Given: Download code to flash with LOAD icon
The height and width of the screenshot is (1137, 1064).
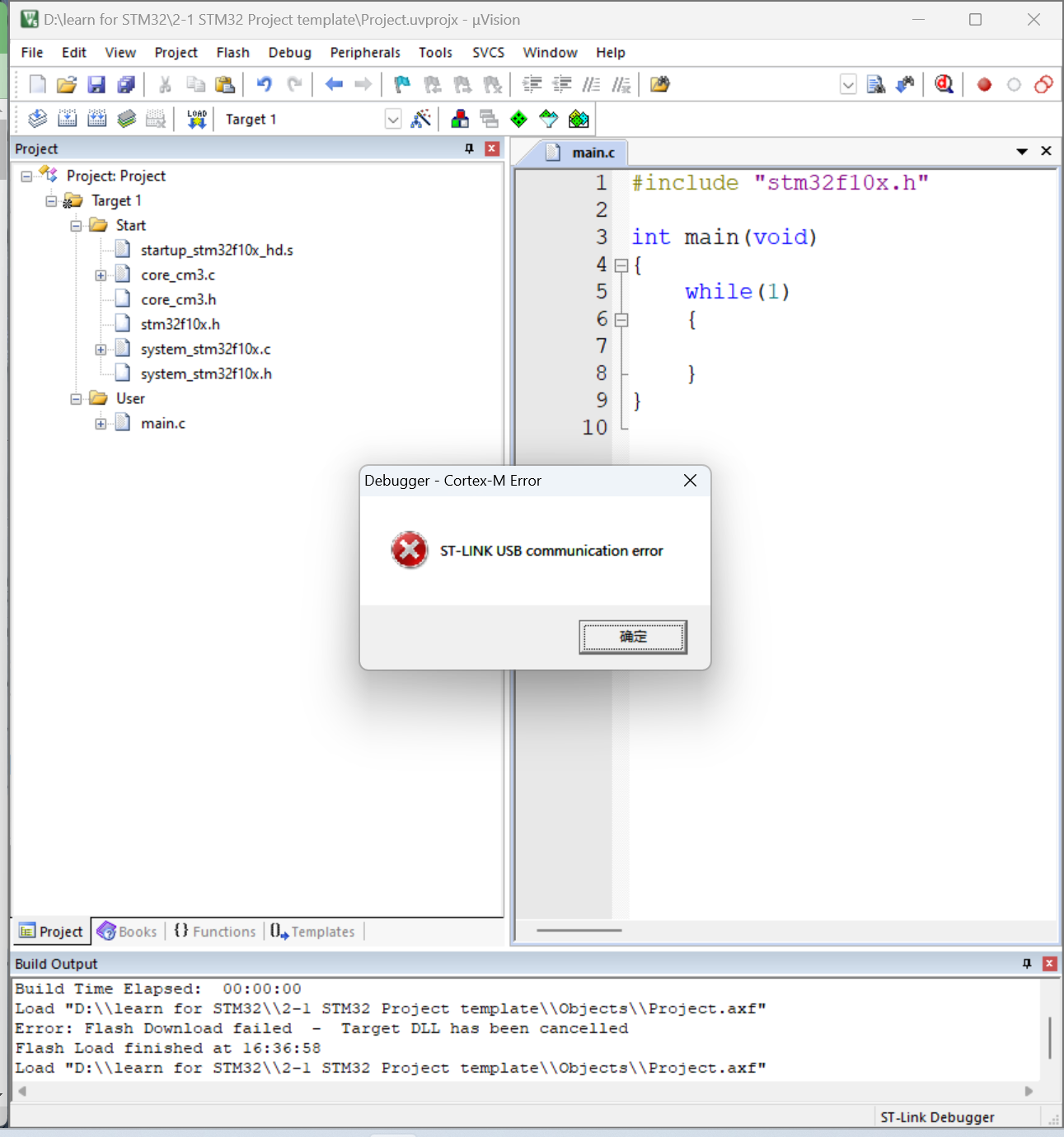Looking at the screenshot, I should click(196, 119).
